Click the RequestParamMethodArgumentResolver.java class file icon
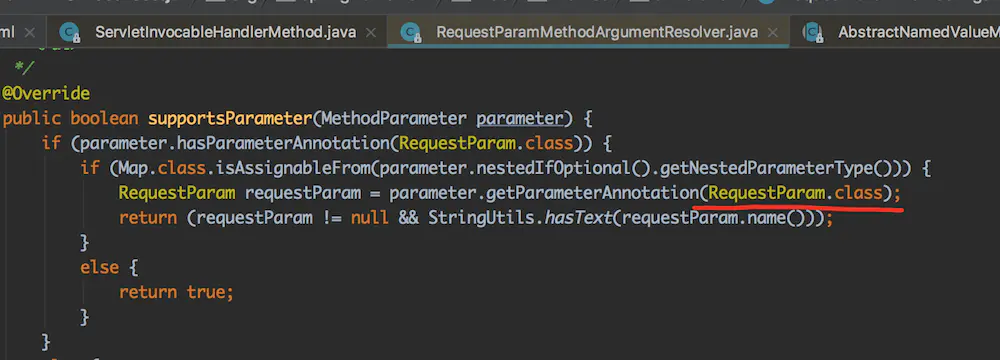Image resolution: width=1000 pixels, height=360 pixels. (410, 32)
